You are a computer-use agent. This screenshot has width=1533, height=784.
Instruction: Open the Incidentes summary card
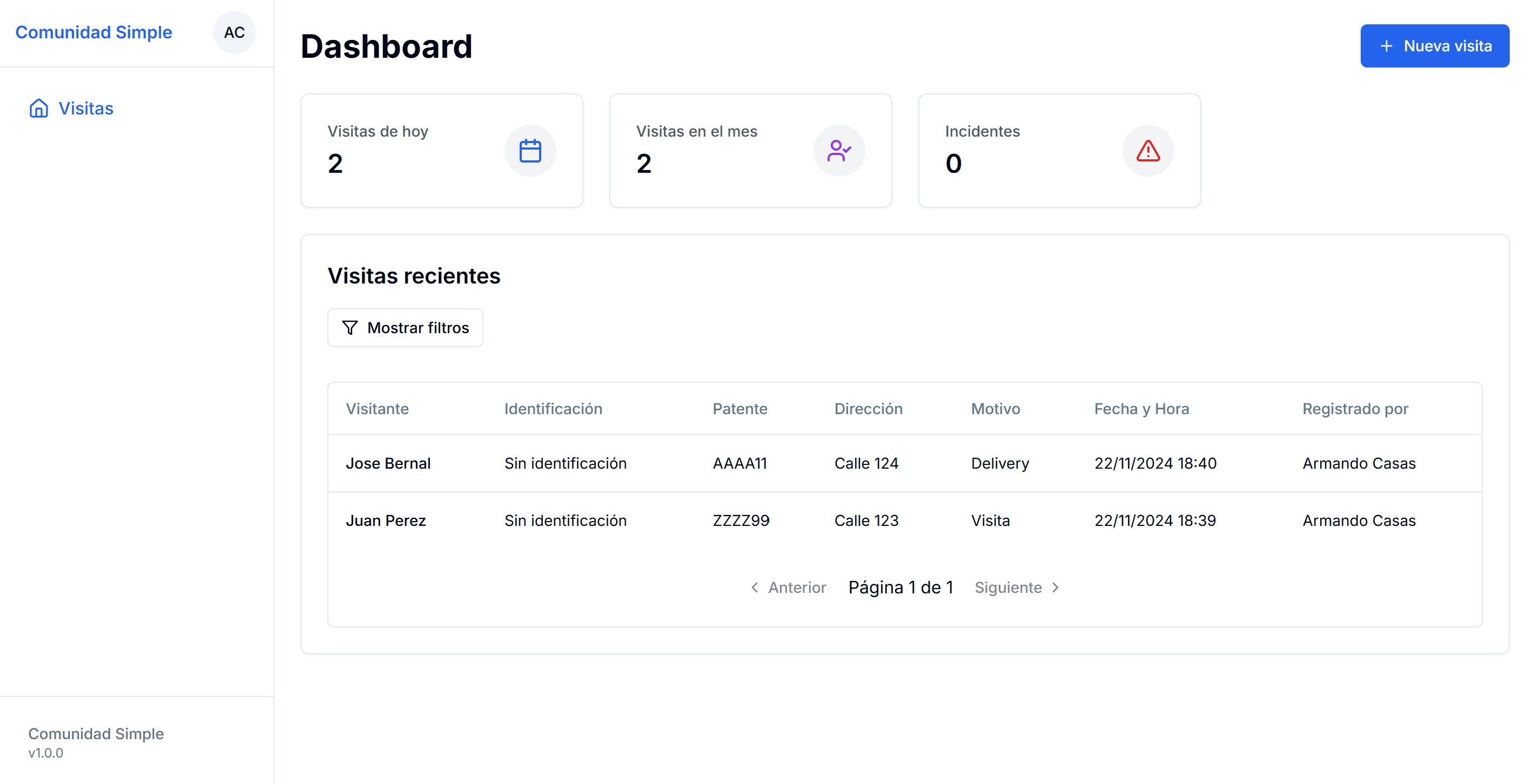[x=1059, y=151]
